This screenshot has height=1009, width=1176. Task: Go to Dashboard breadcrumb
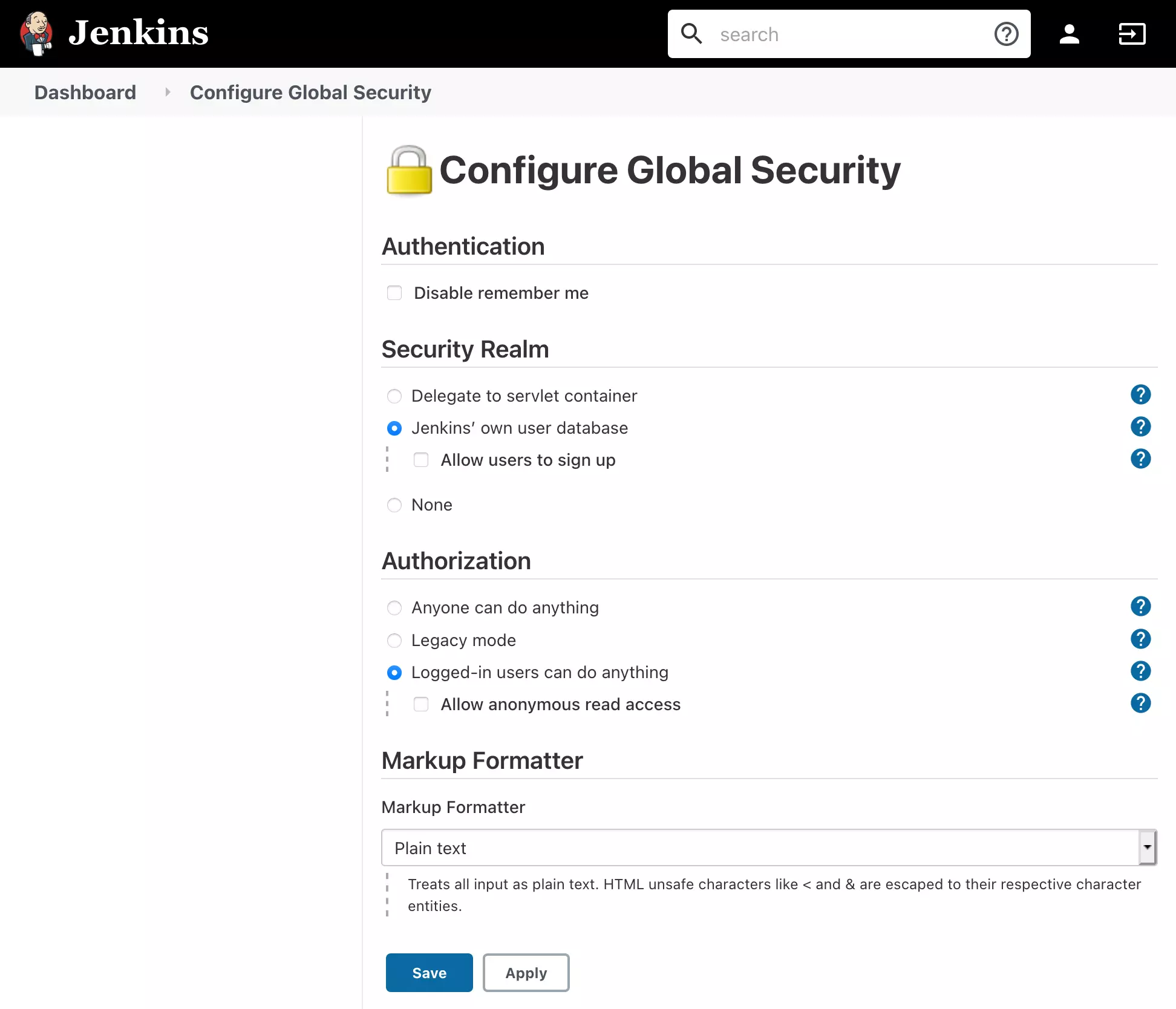85,92
